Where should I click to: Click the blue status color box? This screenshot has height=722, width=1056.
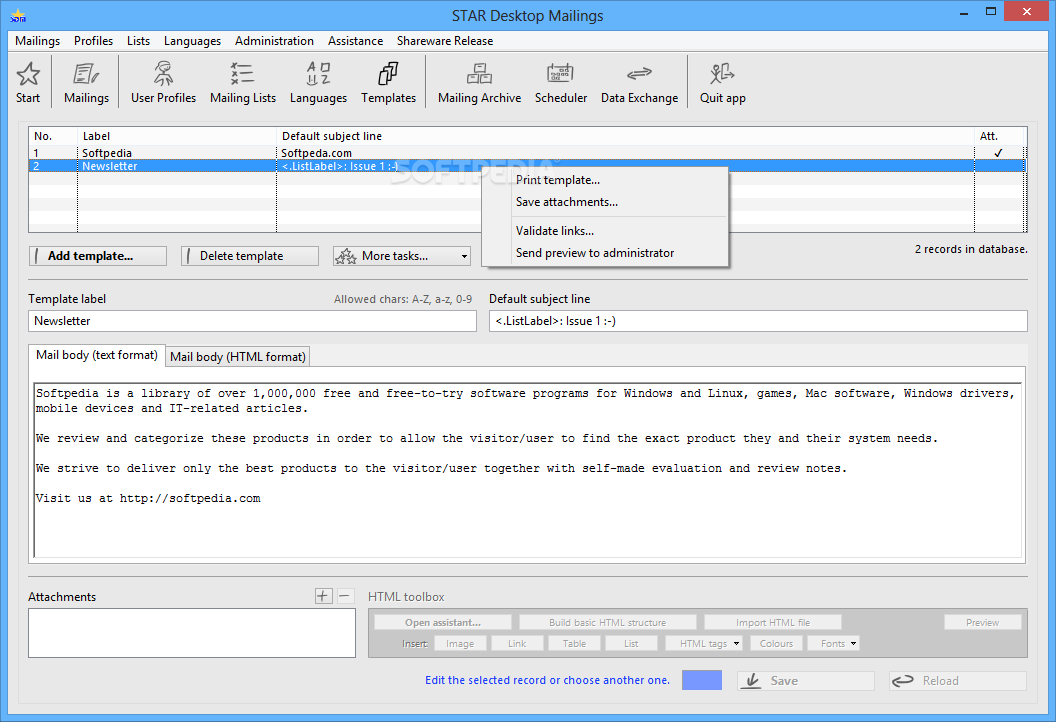[702, 680]
